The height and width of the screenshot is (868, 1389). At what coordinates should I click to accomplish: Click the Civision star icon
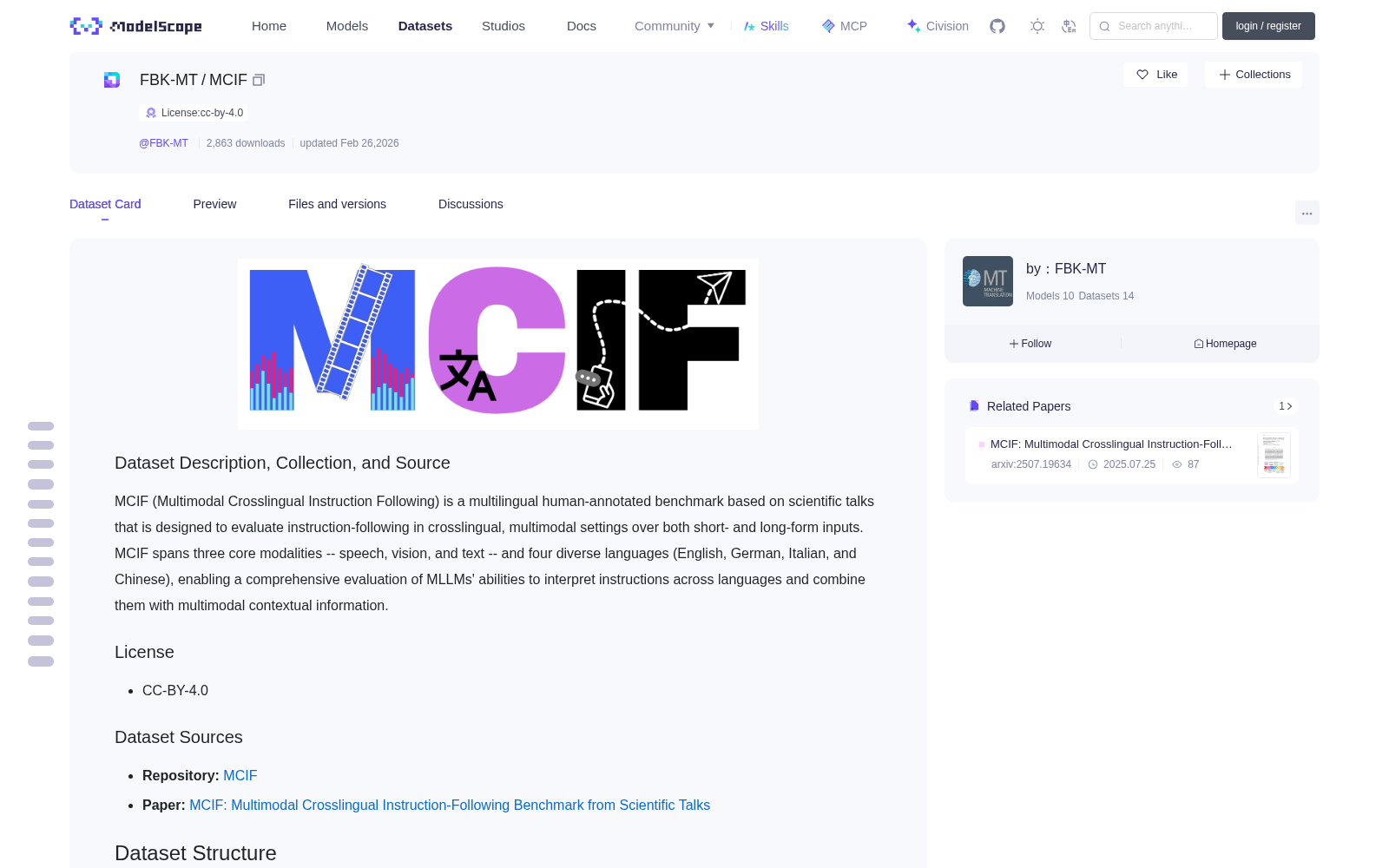pos(913,26)
